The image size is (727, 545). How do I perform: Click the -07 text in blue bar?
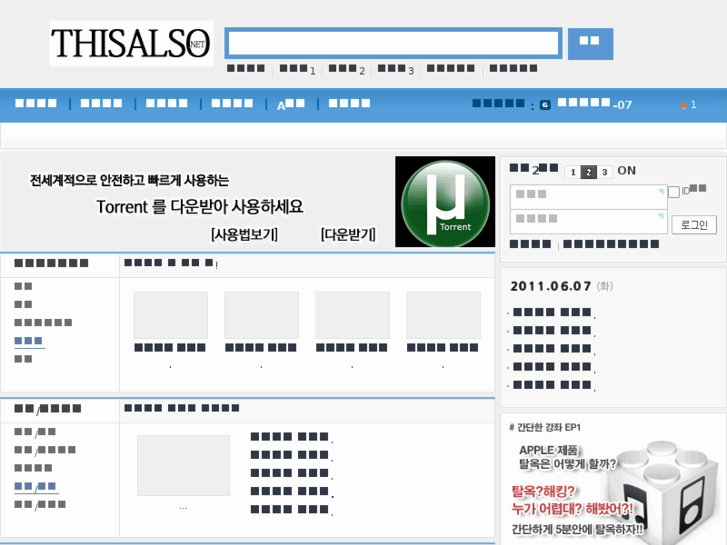coord(622,105)
